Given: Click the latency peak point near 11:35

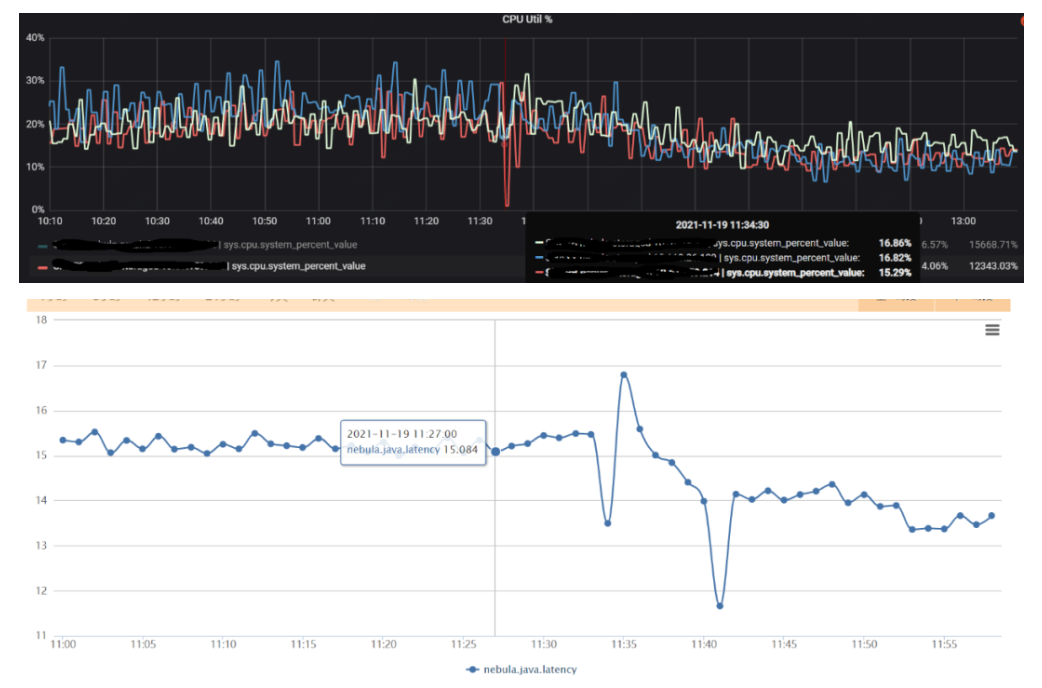Looking at the screenshot, I should [623, 375].
